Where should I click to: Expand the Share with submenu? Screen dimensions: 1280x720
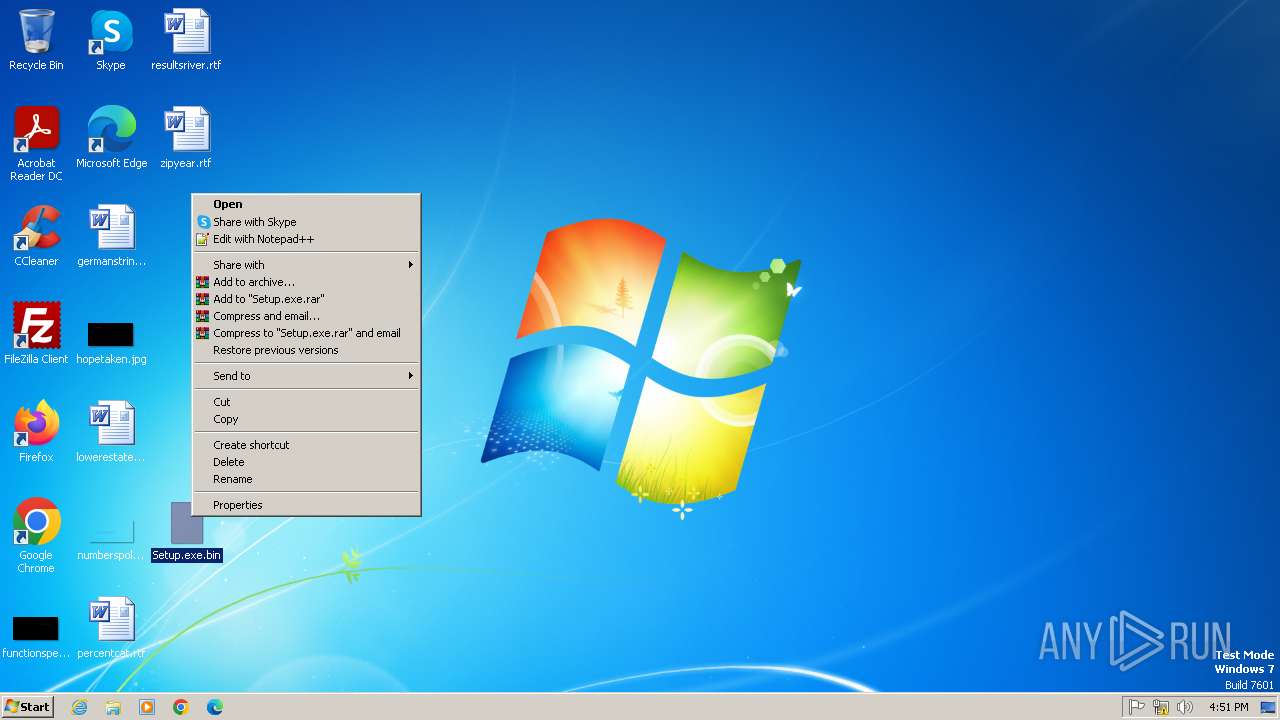coord(306,265)
